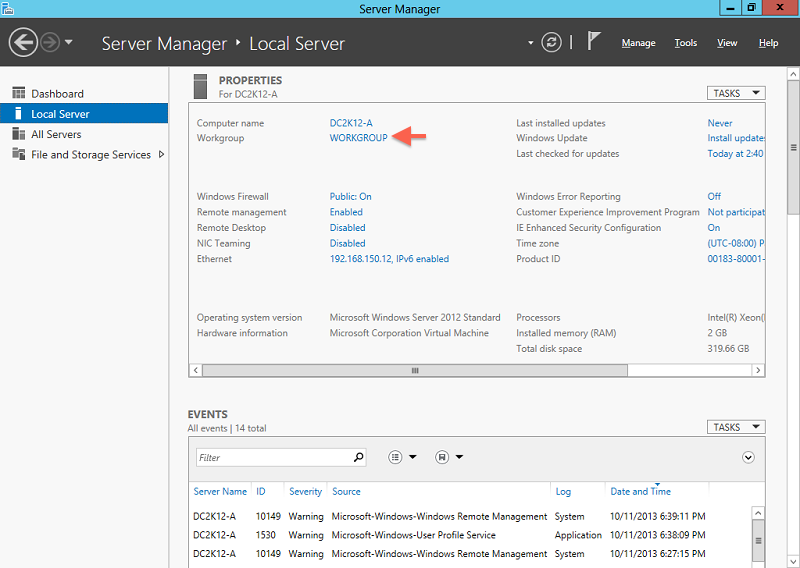Click the properties horizontal scrollbar thumb

click(x=415, y=370)
